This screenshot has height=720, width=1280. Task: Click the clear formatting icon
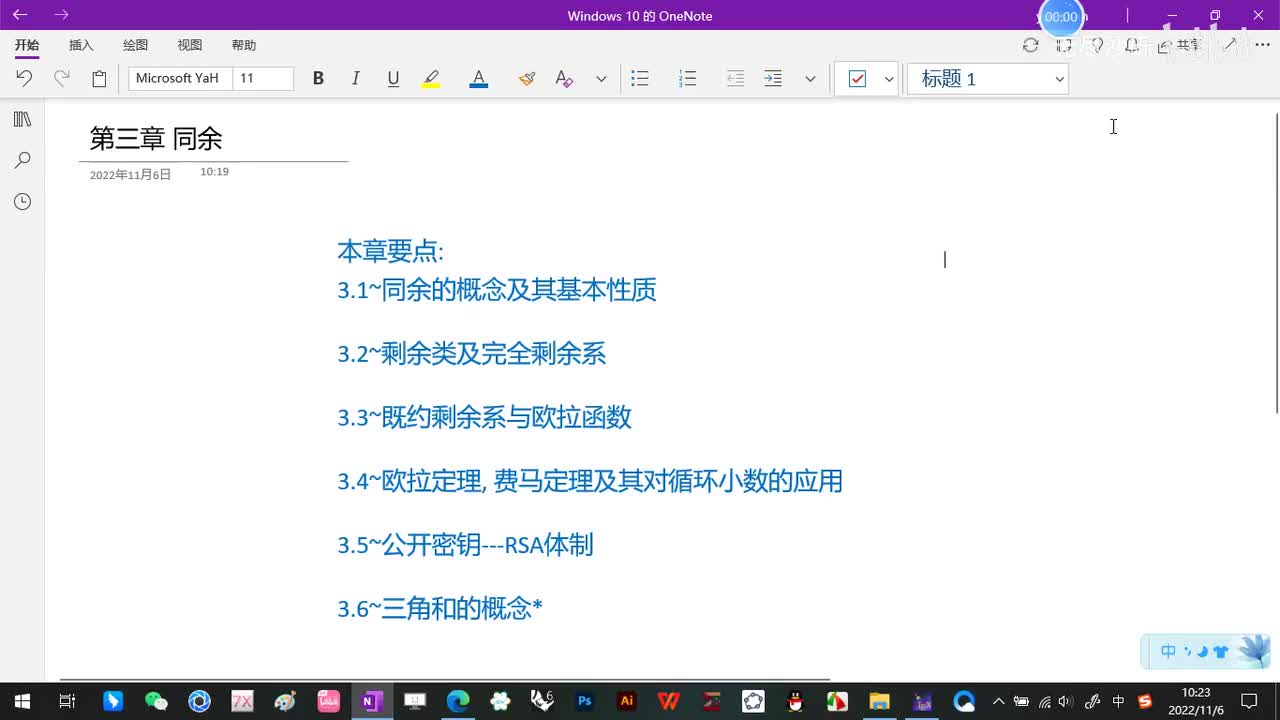click(564, 78)
